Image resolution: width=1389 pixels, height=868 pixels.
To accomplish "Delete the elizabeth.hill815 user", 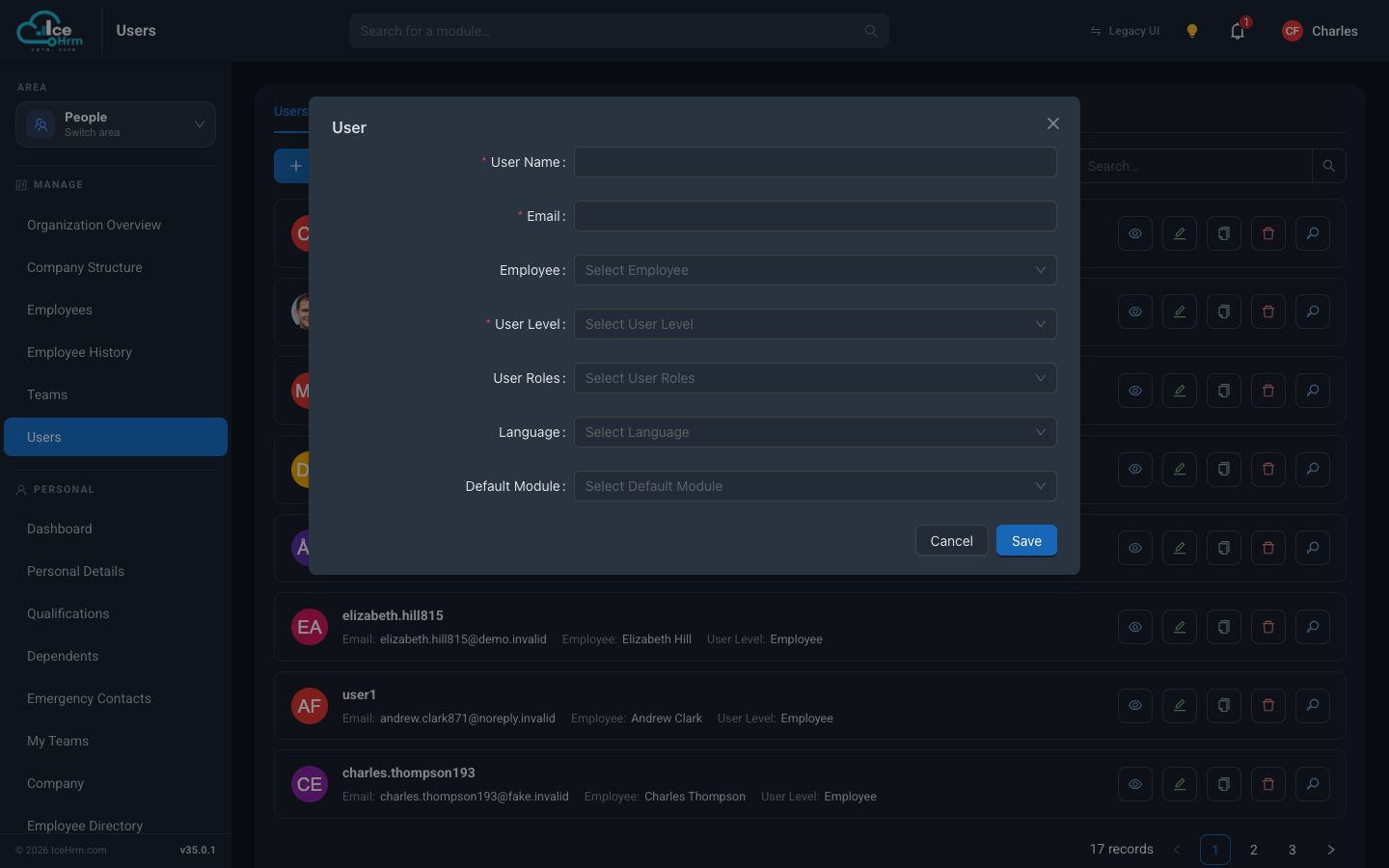I will click(1268, 627).
